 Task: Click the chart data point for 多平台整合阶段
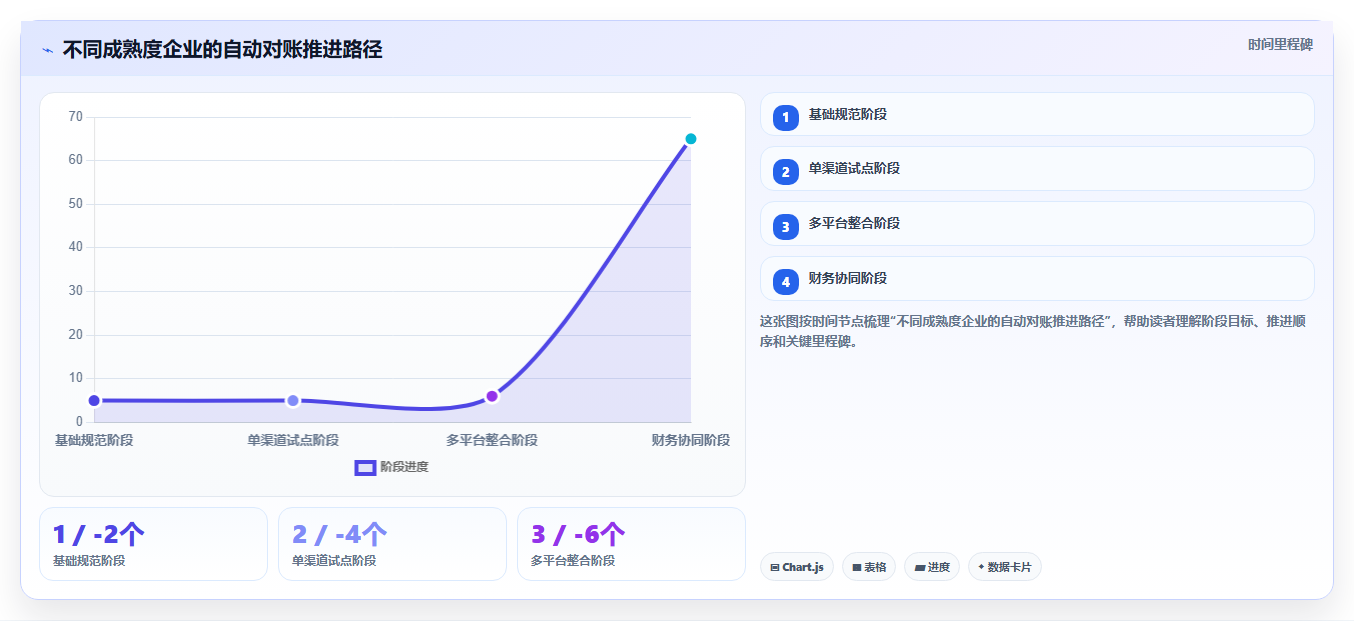click(492, 396)
